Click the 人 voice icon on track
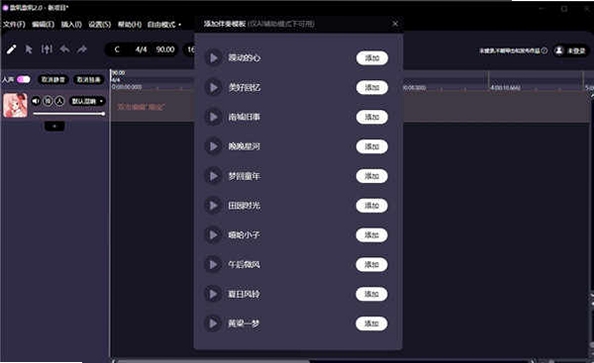Screen dimensions: 594x363 coord(59,101)
